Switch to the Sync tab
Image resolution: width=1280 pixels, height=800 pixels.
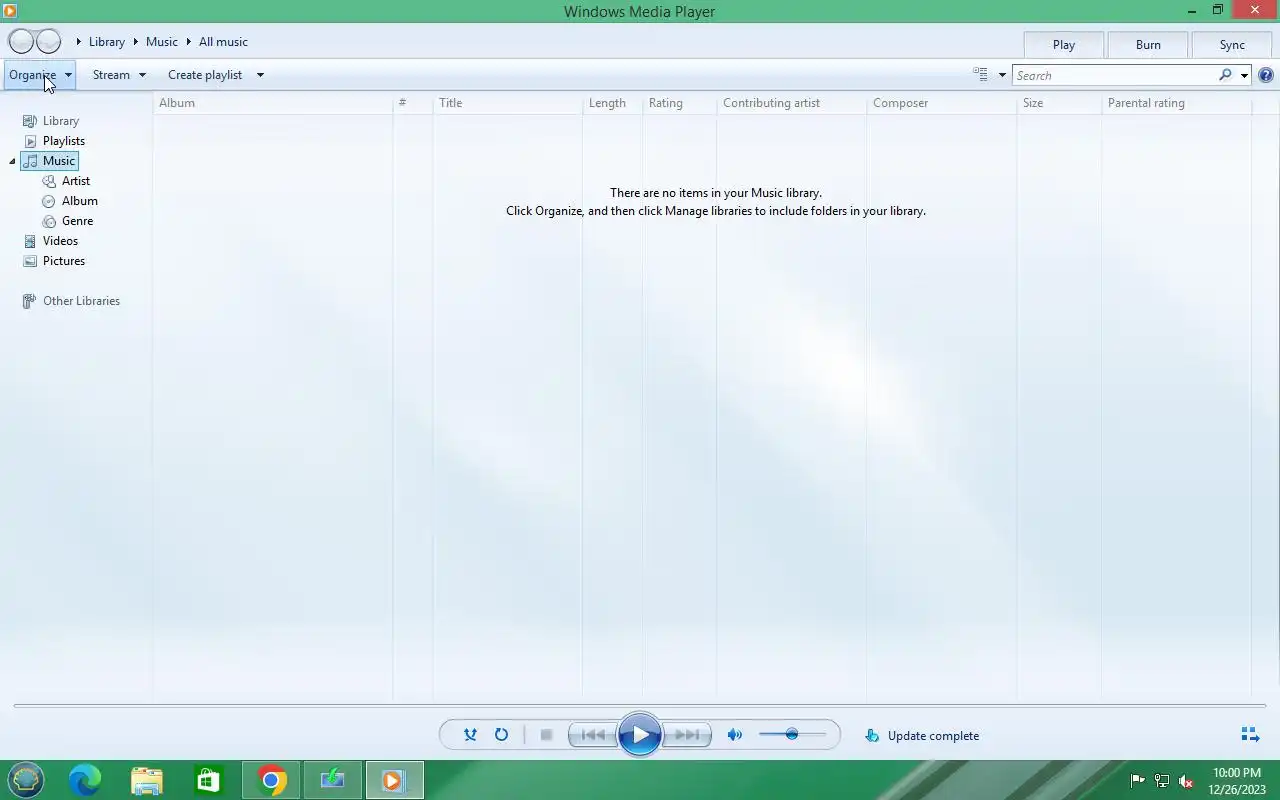pos(1232,45)
